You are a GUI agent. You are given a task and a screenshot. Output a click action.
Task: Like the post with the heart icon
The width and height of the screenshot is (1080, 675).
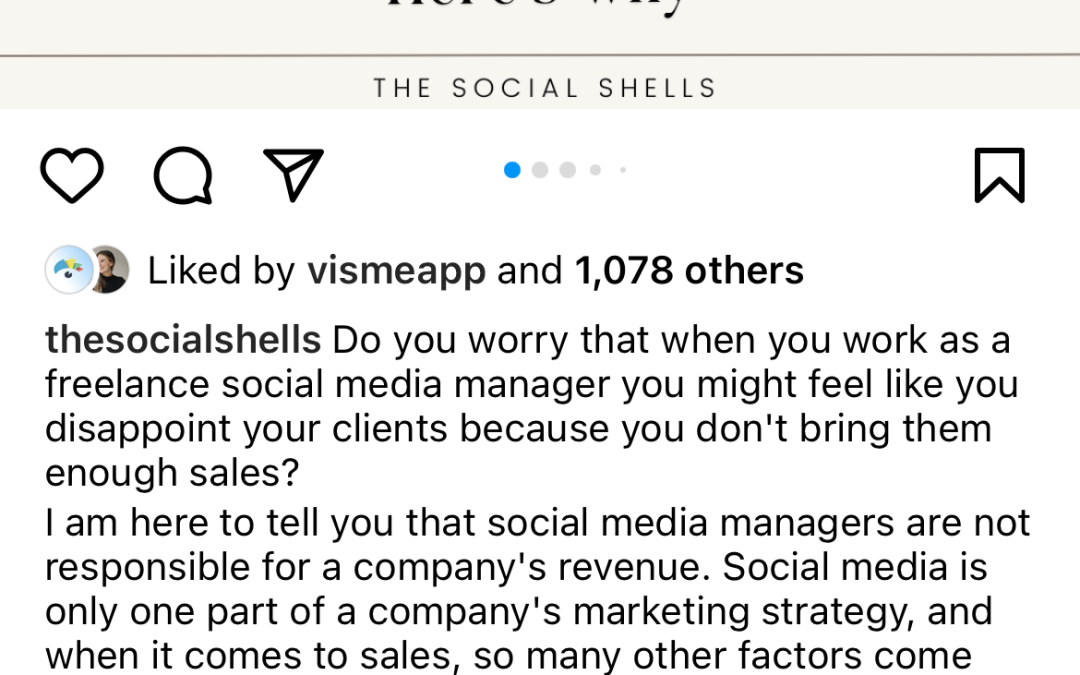coord(72,176)
